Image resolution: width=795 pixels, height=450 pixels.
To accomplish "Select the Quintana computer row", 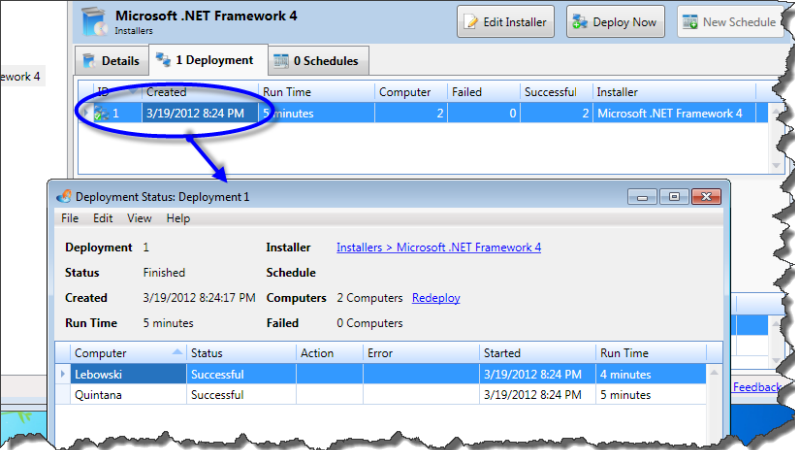I will 381,394.
